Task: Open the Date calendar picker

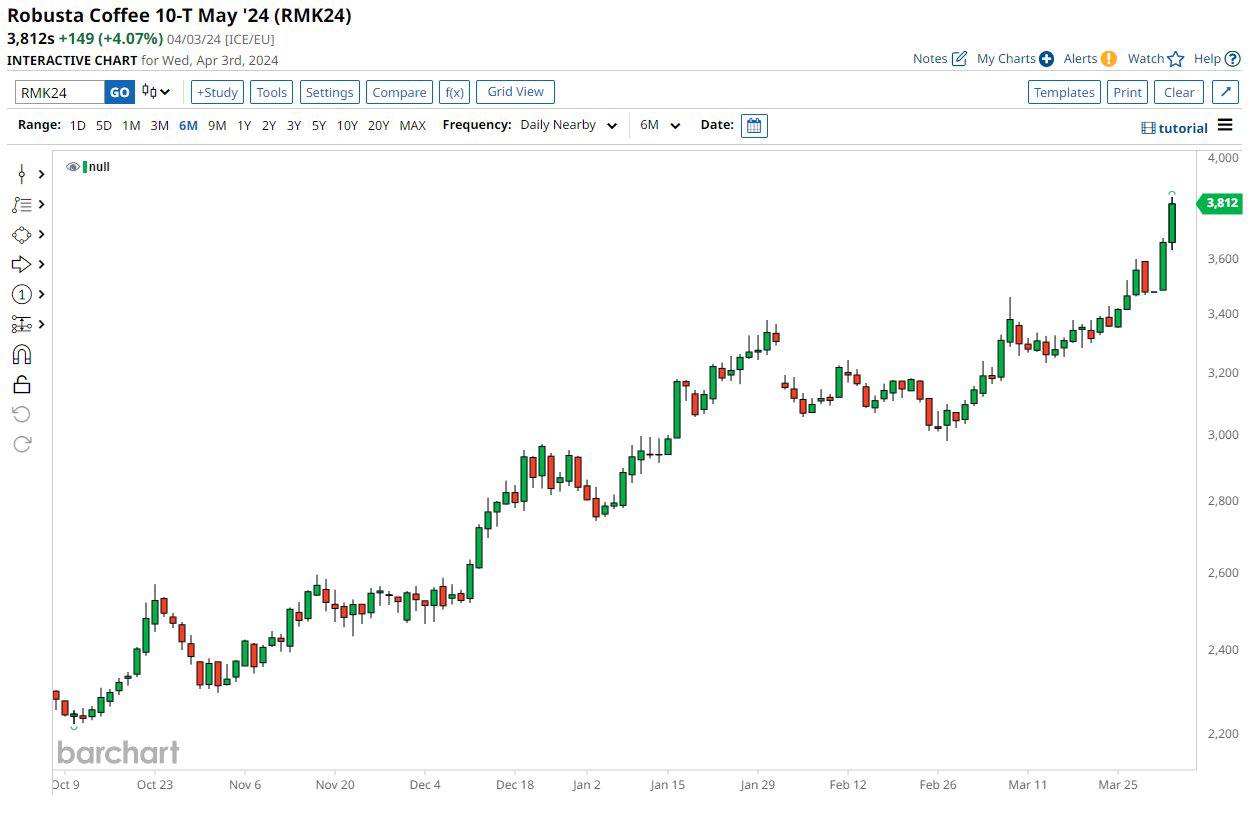Action: [754, 126]
